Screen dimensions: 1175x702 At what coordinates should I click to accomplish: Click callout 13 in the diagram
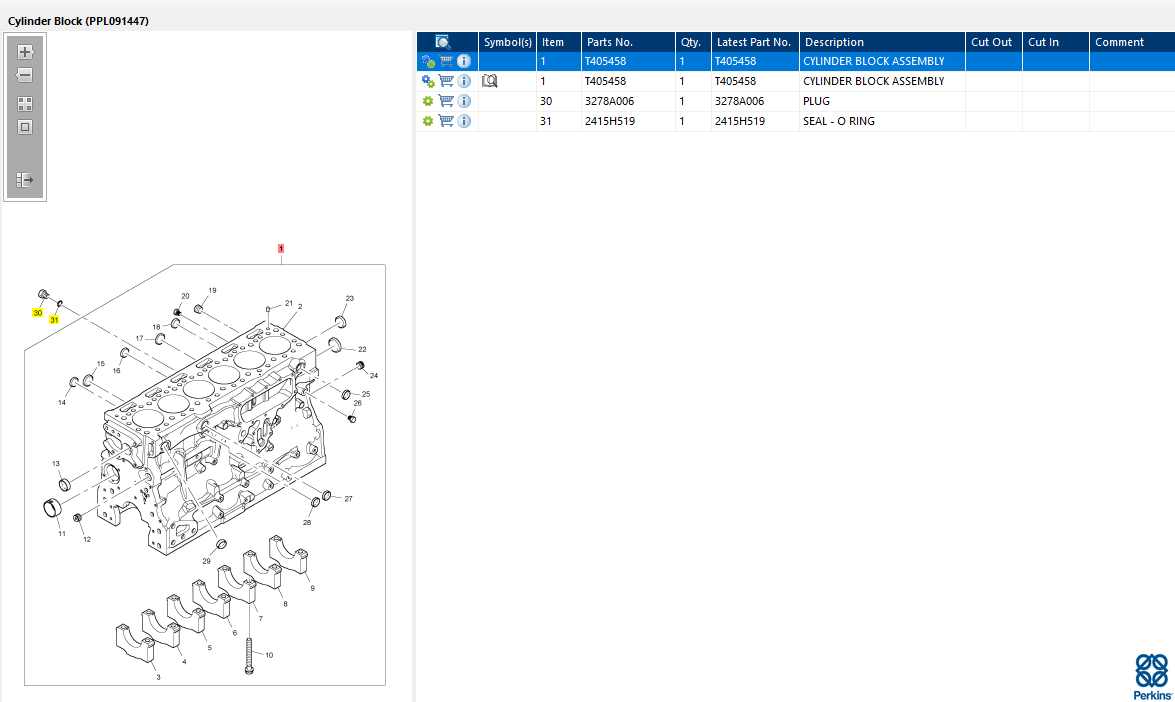coord(56,464)
